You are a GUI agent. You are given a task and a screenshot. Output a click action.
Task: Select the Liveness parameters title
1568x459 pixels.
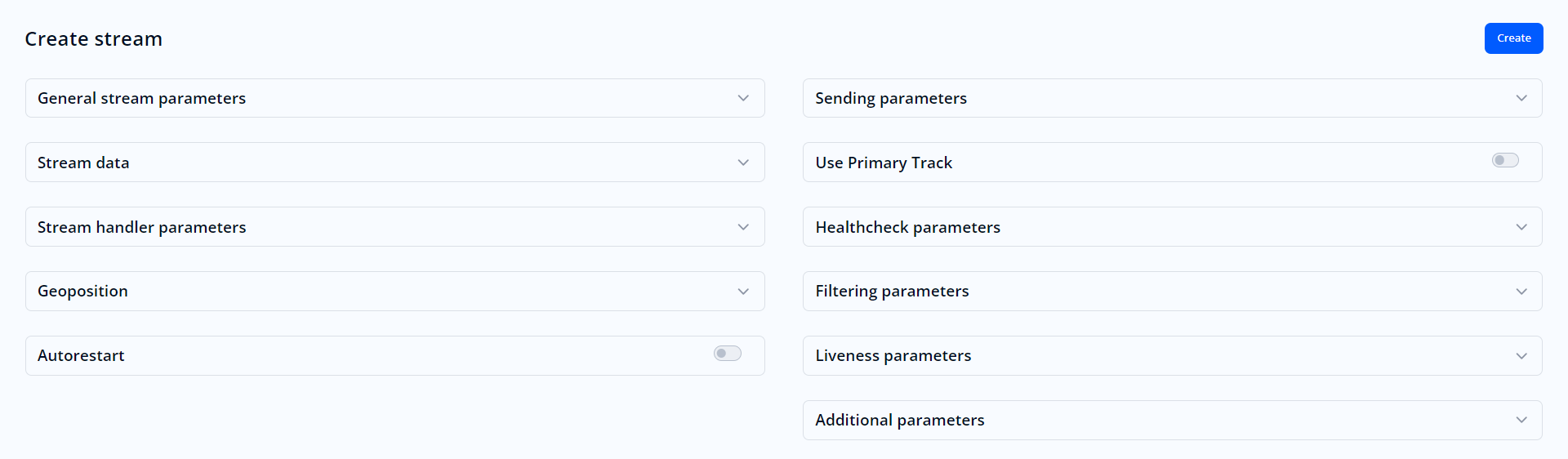tap(893, 356)
